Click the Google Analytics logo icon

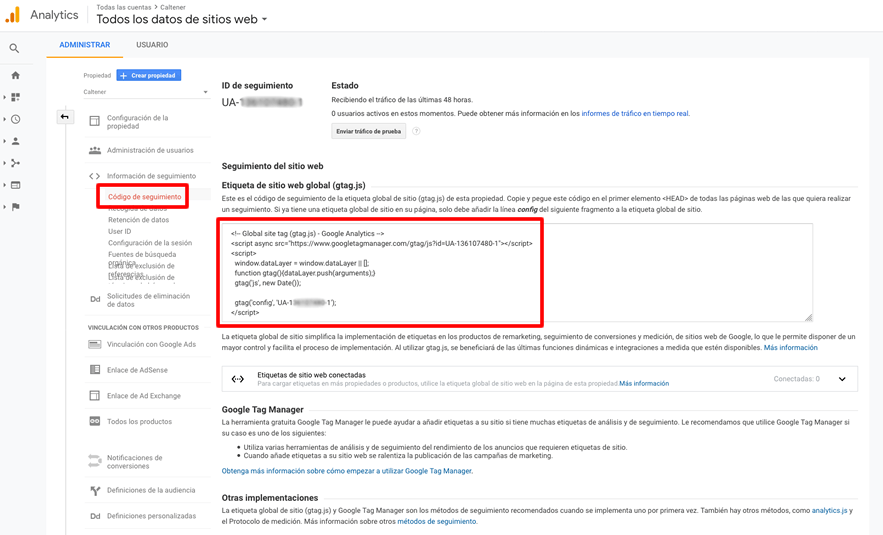[12, 15]
